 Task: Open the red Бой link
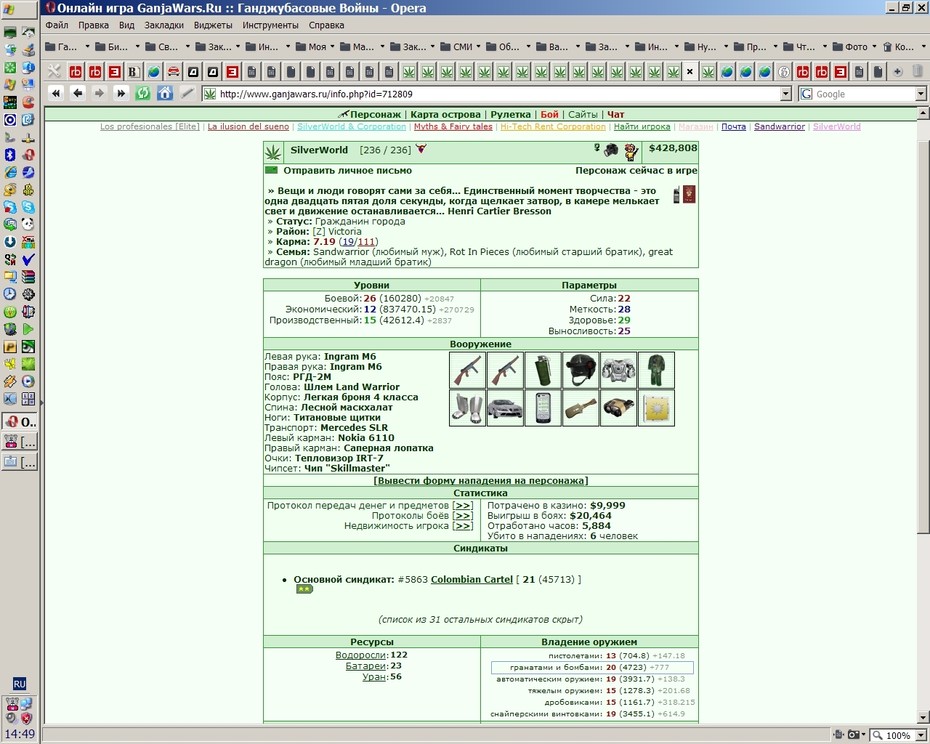(549, 115)
